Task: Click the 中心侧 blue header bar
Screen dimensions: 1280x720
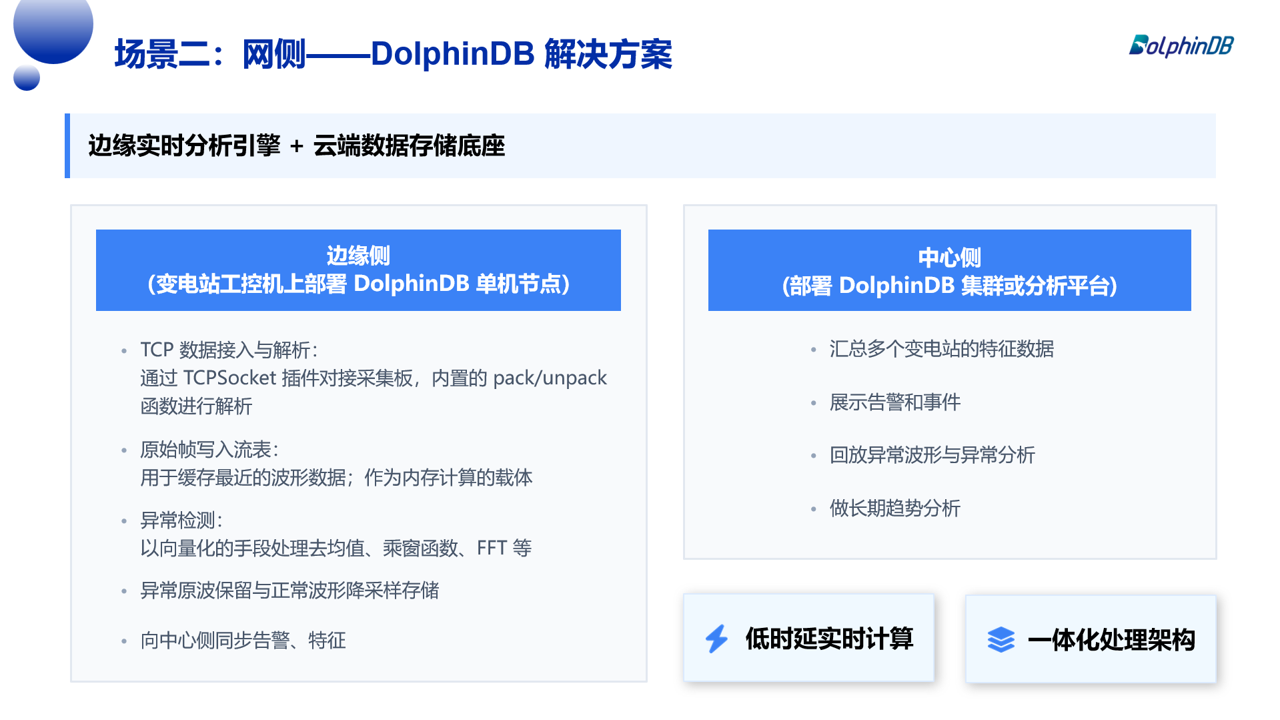Action: tap(949, 270)
